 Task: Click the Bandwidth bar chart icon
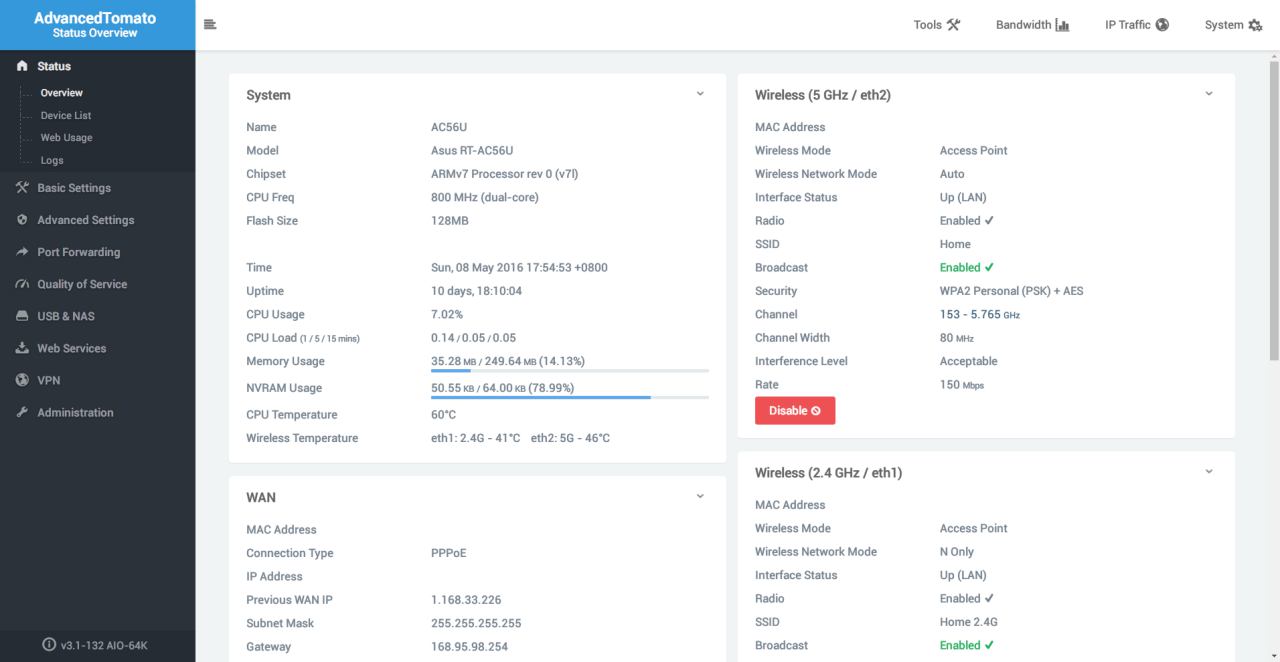pyautogui.click(x=1062, y=25)
